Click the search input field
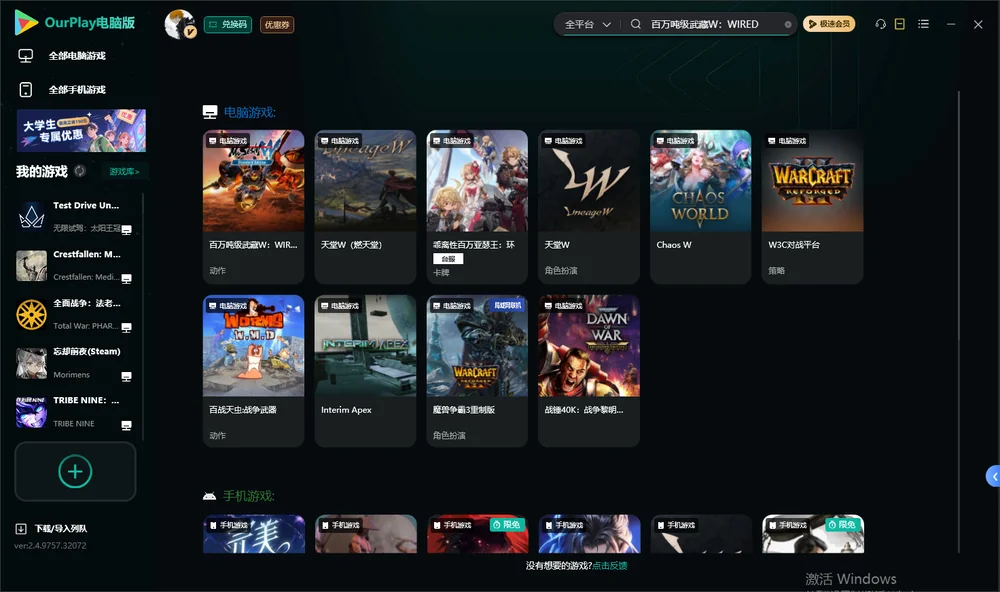This screenshot has width=1000, height=592. (x=714, y=24)
